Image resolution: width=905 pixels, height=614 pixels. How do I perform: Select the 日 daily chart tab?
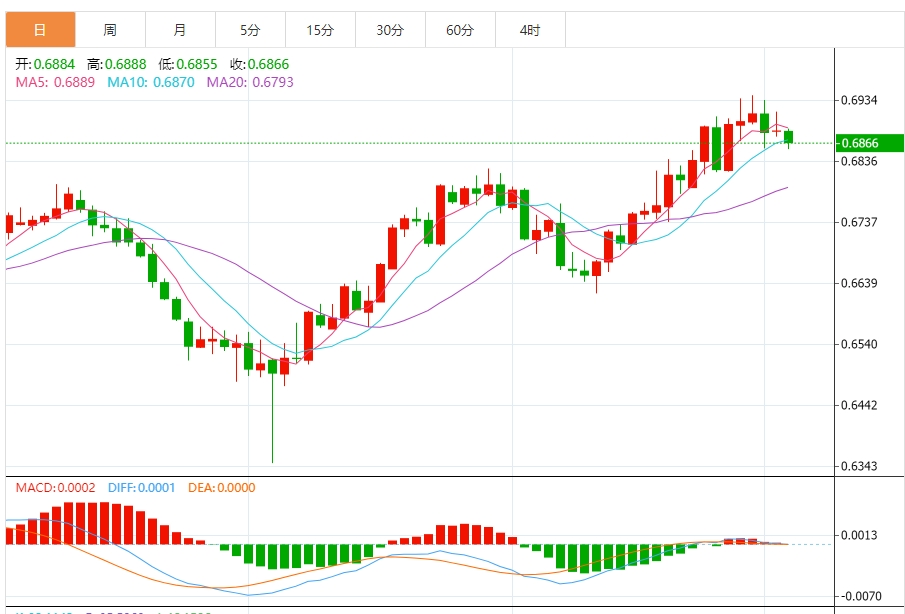(40, 30)
